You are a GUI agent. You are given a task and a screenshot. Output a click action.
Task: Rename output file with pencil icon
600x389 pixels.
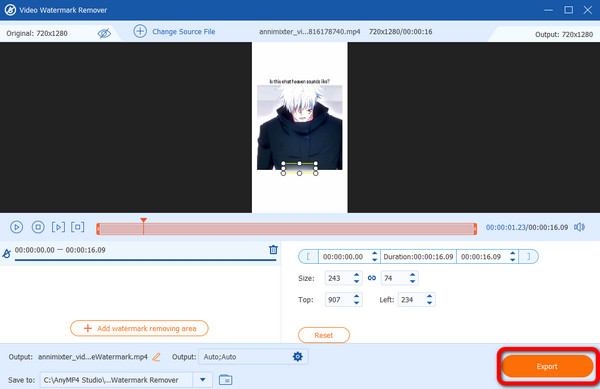point(157,357)
